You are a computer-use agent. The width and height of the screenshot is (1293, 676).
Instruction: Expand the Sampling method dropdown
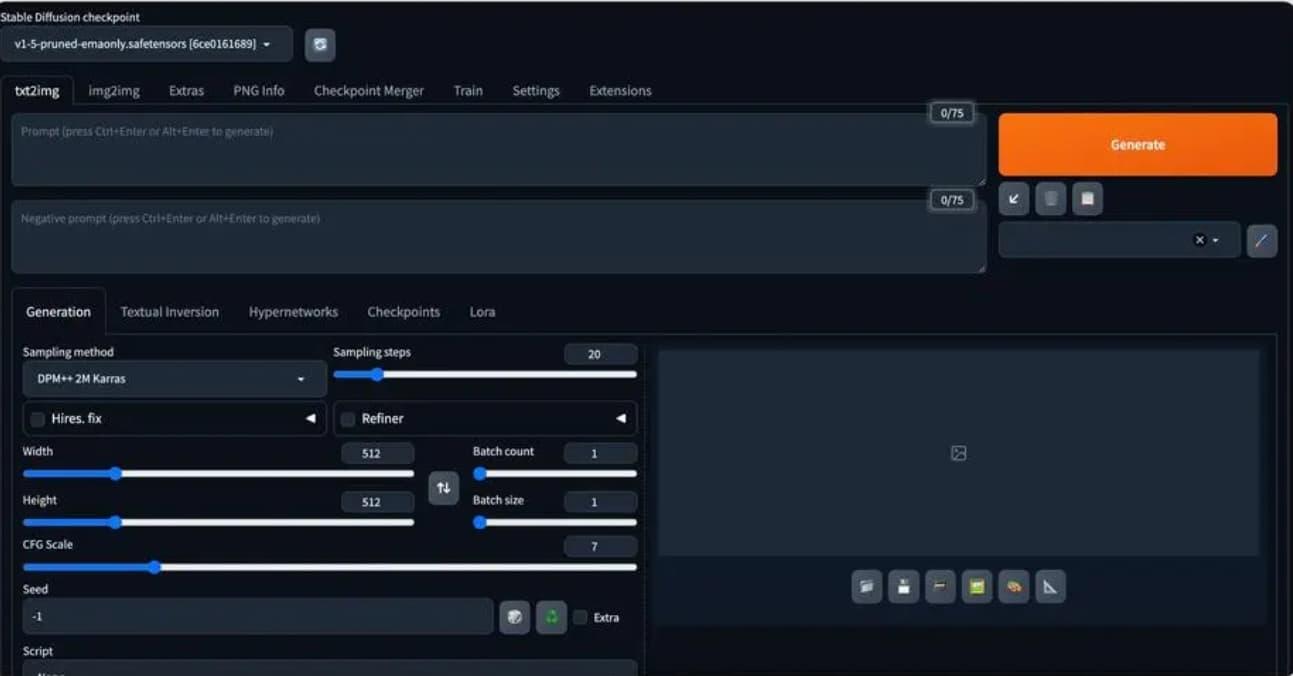[x=174, y=379]
